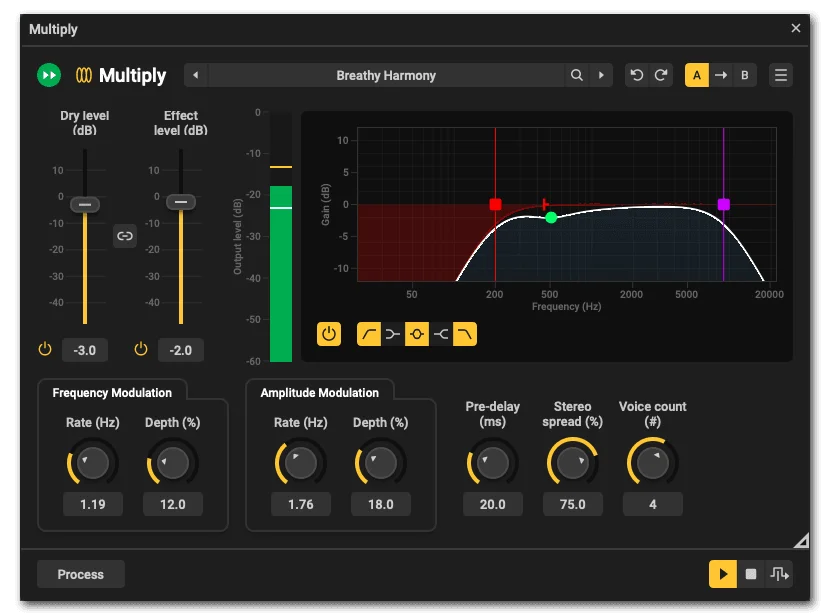Click the Effect level slider handle

point(181,202)
